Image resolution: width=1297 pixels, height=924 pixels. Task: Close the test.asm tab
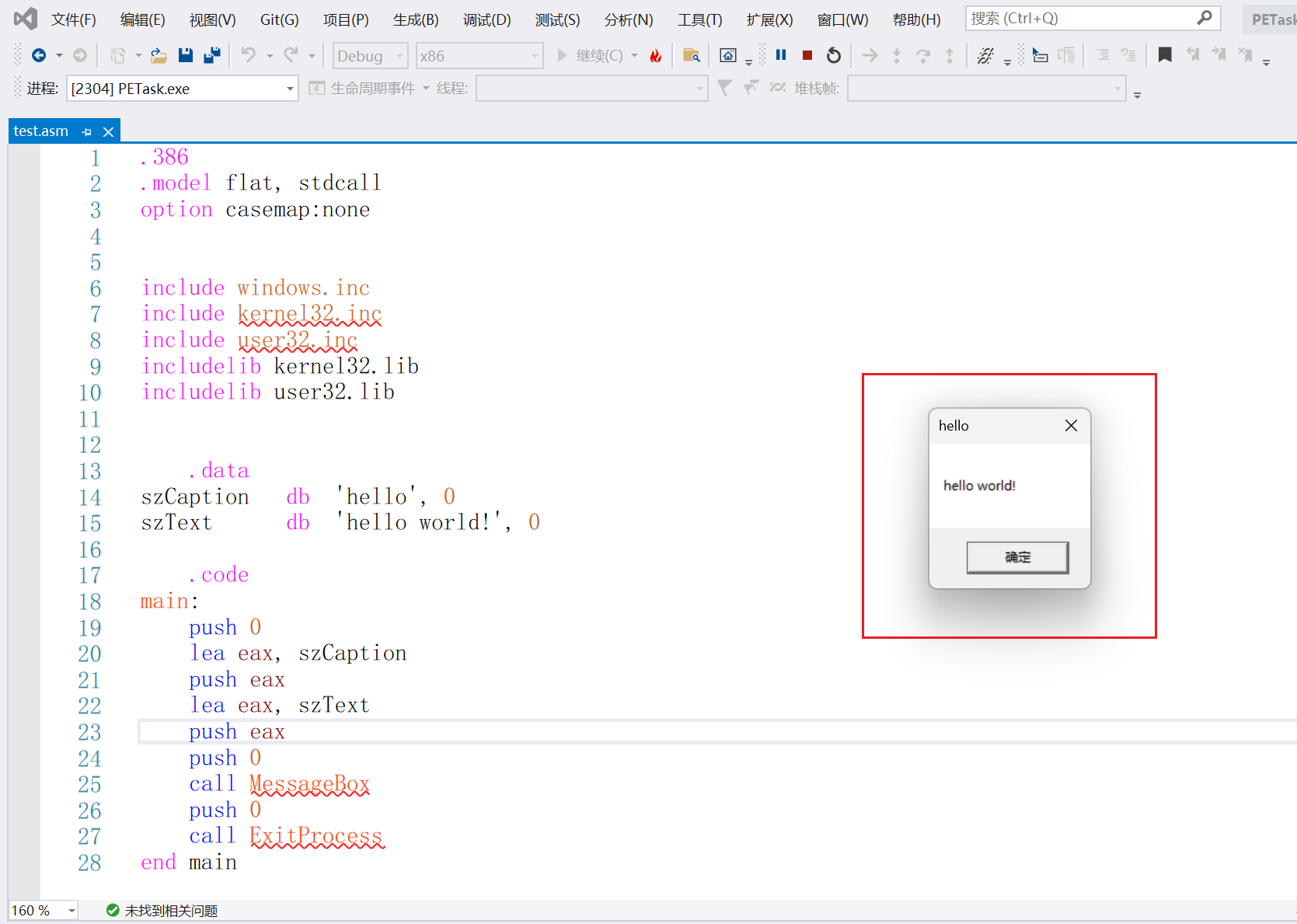(x=109, y=132)
